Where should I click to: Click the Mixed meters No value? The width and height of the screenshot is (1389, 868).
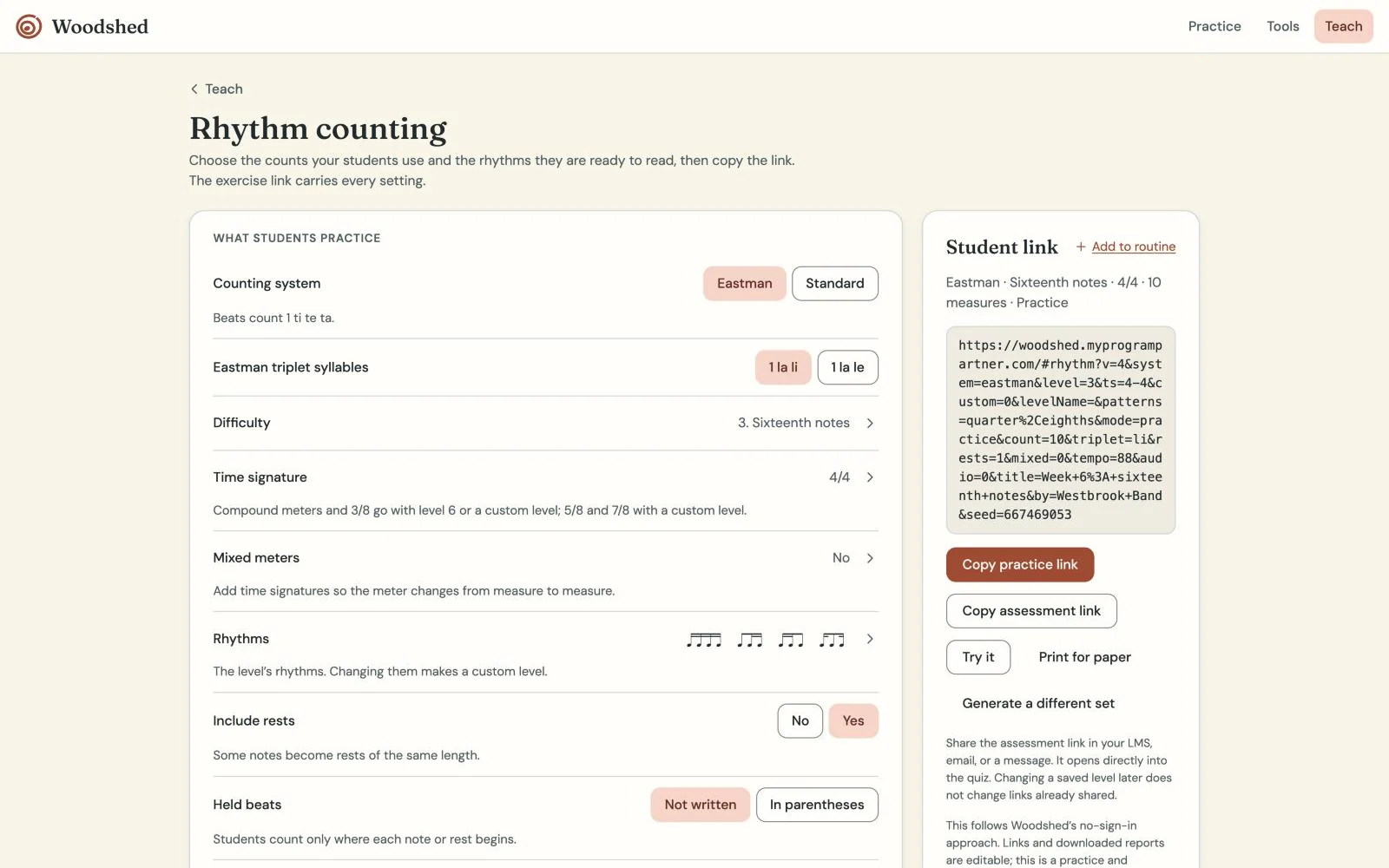[x=841, y=558]
